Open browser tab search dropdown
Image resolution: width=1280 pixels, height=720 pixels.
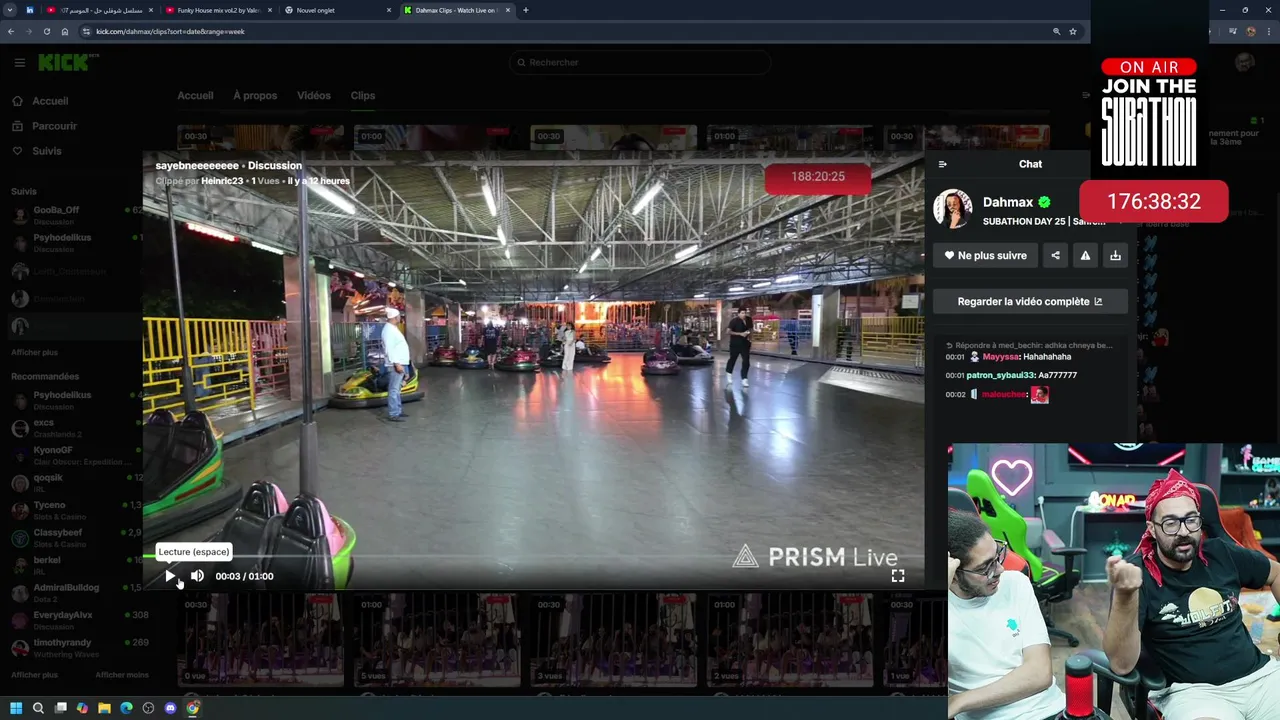tap(9, 10)
